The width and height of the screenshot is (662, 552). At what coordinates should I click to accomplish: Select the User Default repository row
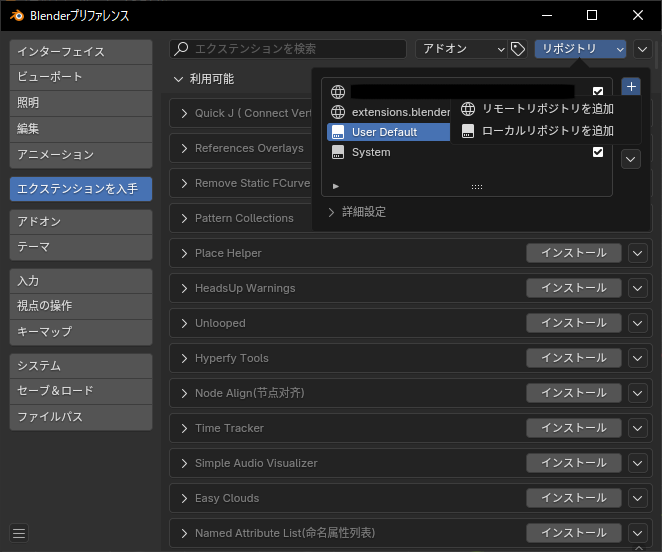388,132
